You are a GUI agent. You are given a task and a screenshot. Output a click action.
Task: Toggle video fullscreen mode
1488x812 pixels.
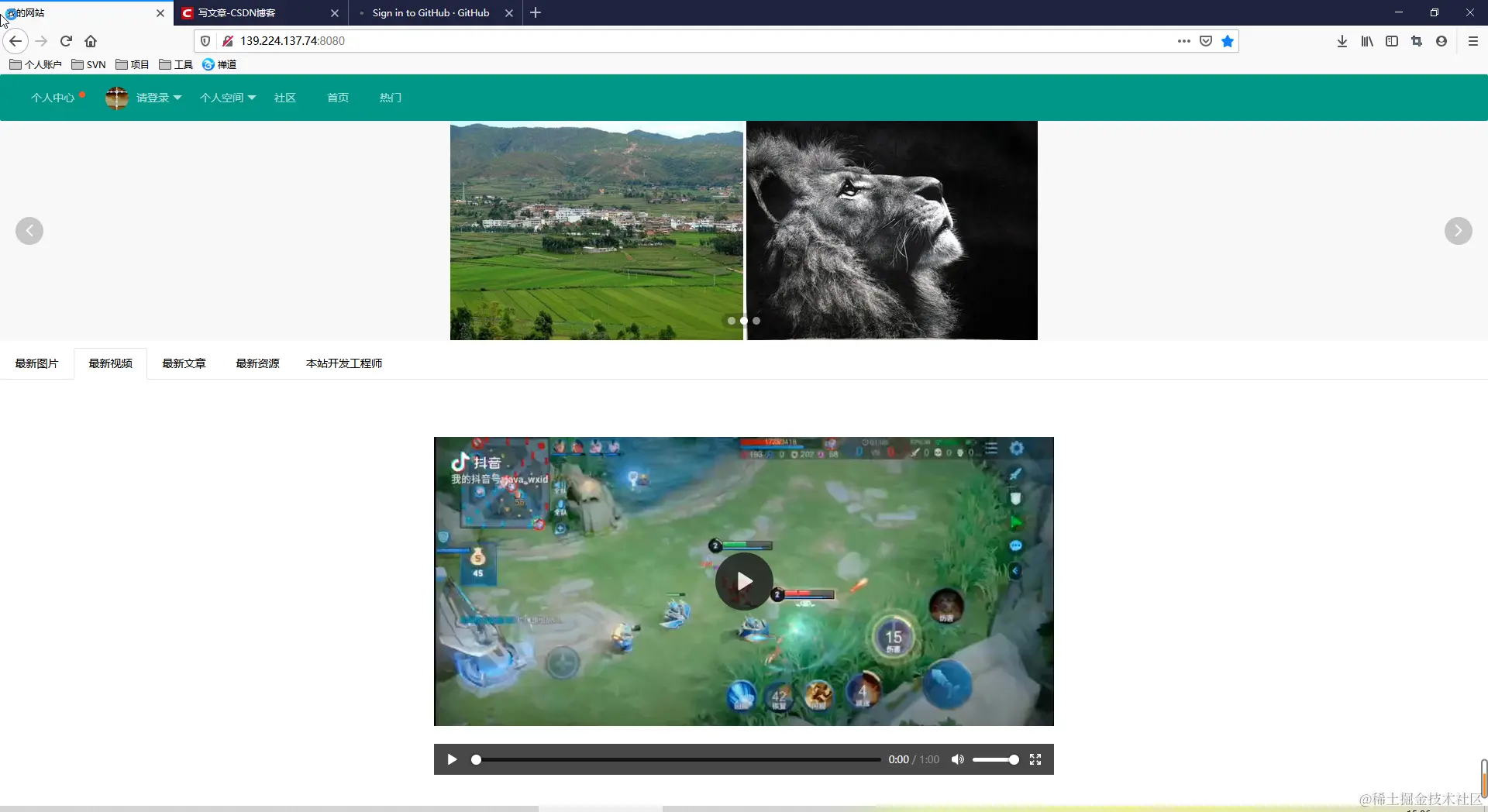1035,759
